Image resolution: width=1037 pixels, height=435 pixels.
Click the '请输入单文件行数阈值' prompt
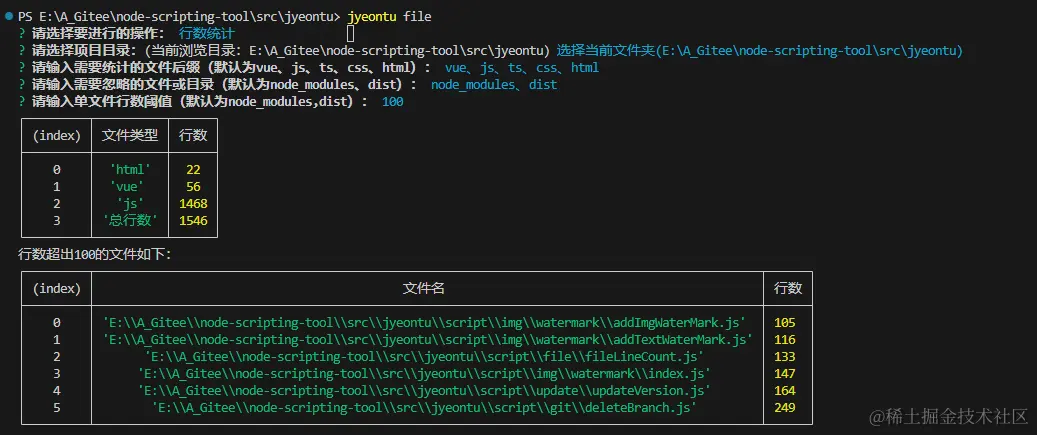tap(200, 102)
